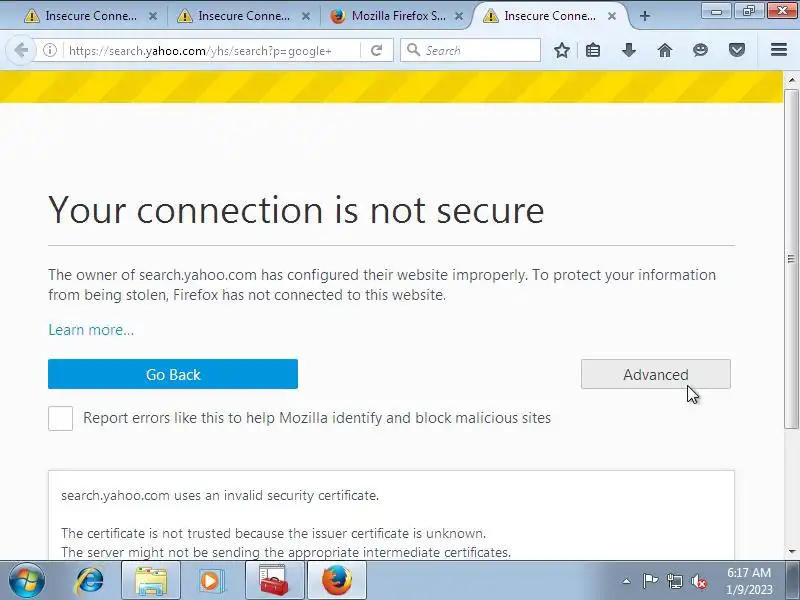Screen dimensions: 800x600
Task: Close the first Insecure Connection tab
Action: (153, 16)
